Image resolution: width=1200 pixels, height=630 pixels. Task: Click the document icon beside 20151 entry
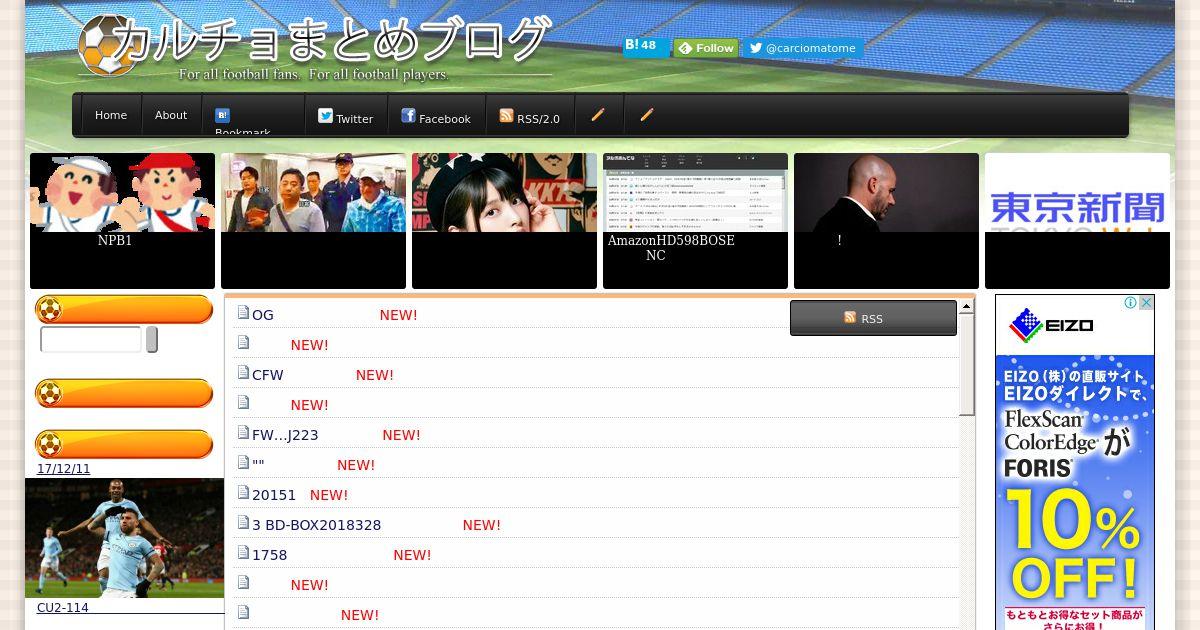(243, 493)
